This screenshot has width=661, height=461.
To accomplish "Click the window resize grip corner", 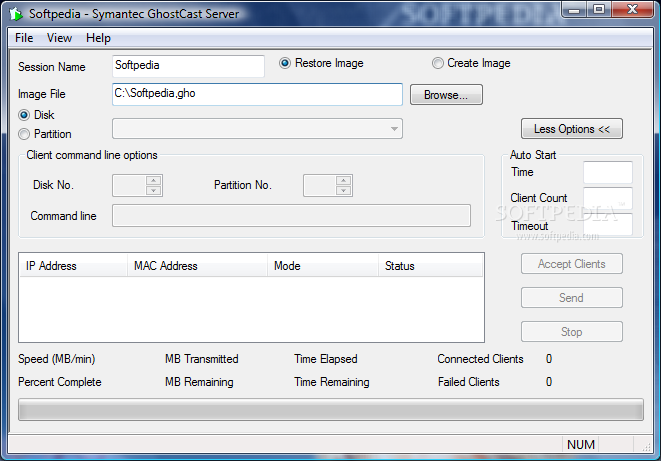I will click(646, 448).
